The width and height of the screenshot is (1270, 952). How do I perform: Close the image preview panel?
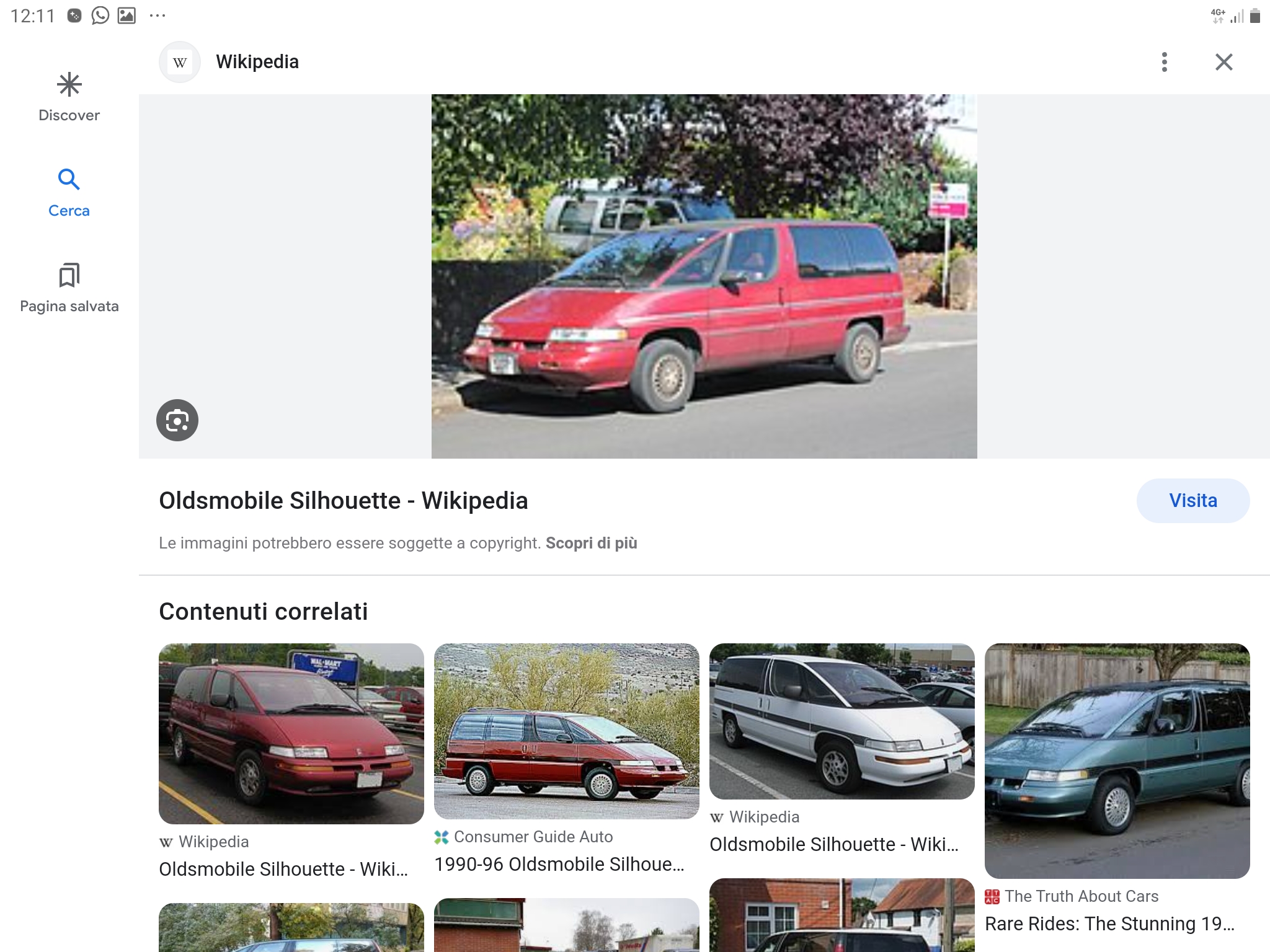pos(1223,62)
